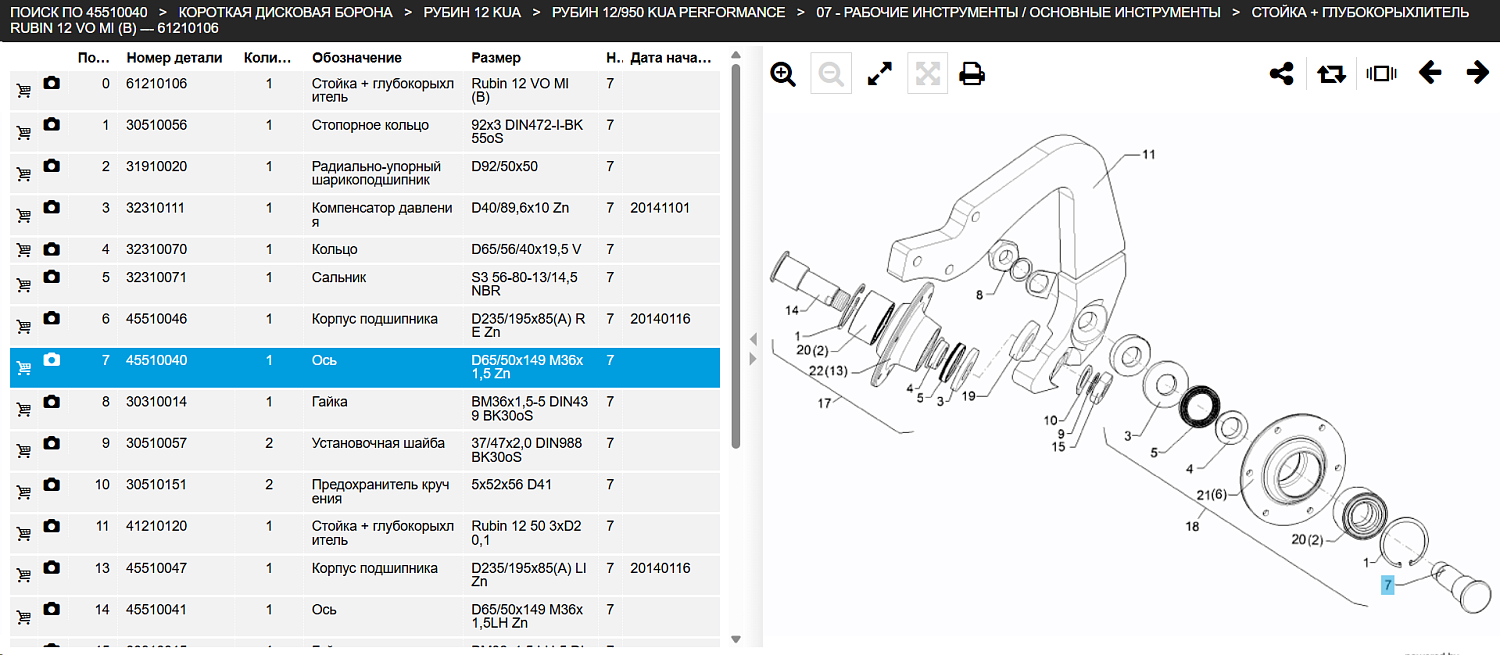Select callout 19 in the diagram
The height and width of the screenshot is (655, 1500).
coord(967,396)
